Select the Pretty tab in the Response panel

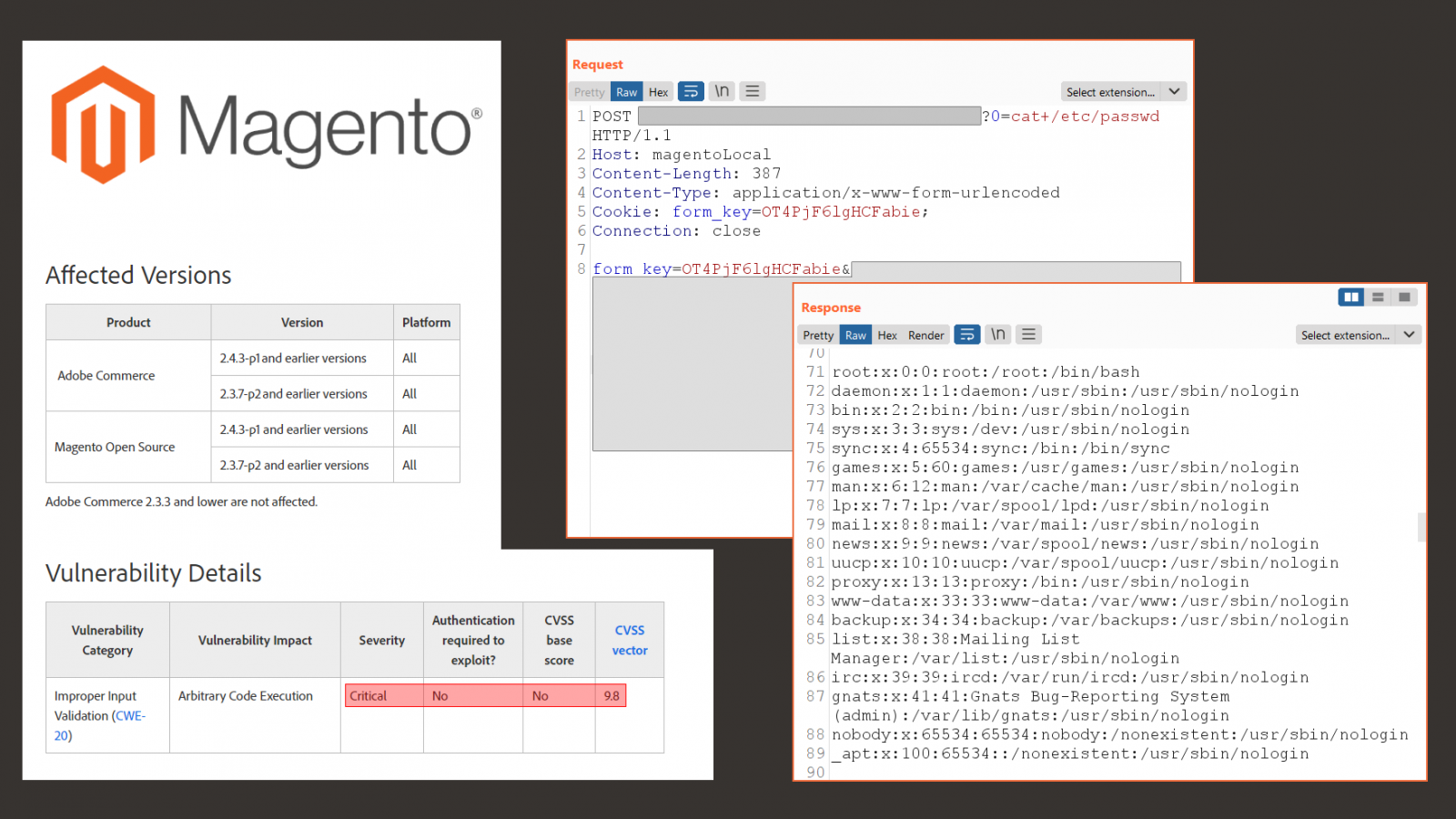tap(817, 334)
